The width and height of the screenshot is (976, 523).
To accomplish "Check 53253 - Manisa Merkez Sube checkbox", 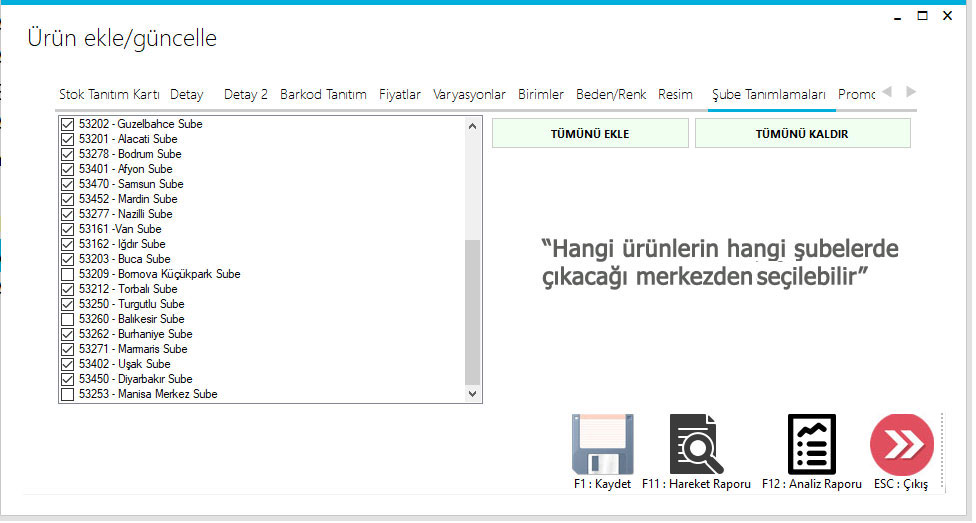I will tap(67, 394).
